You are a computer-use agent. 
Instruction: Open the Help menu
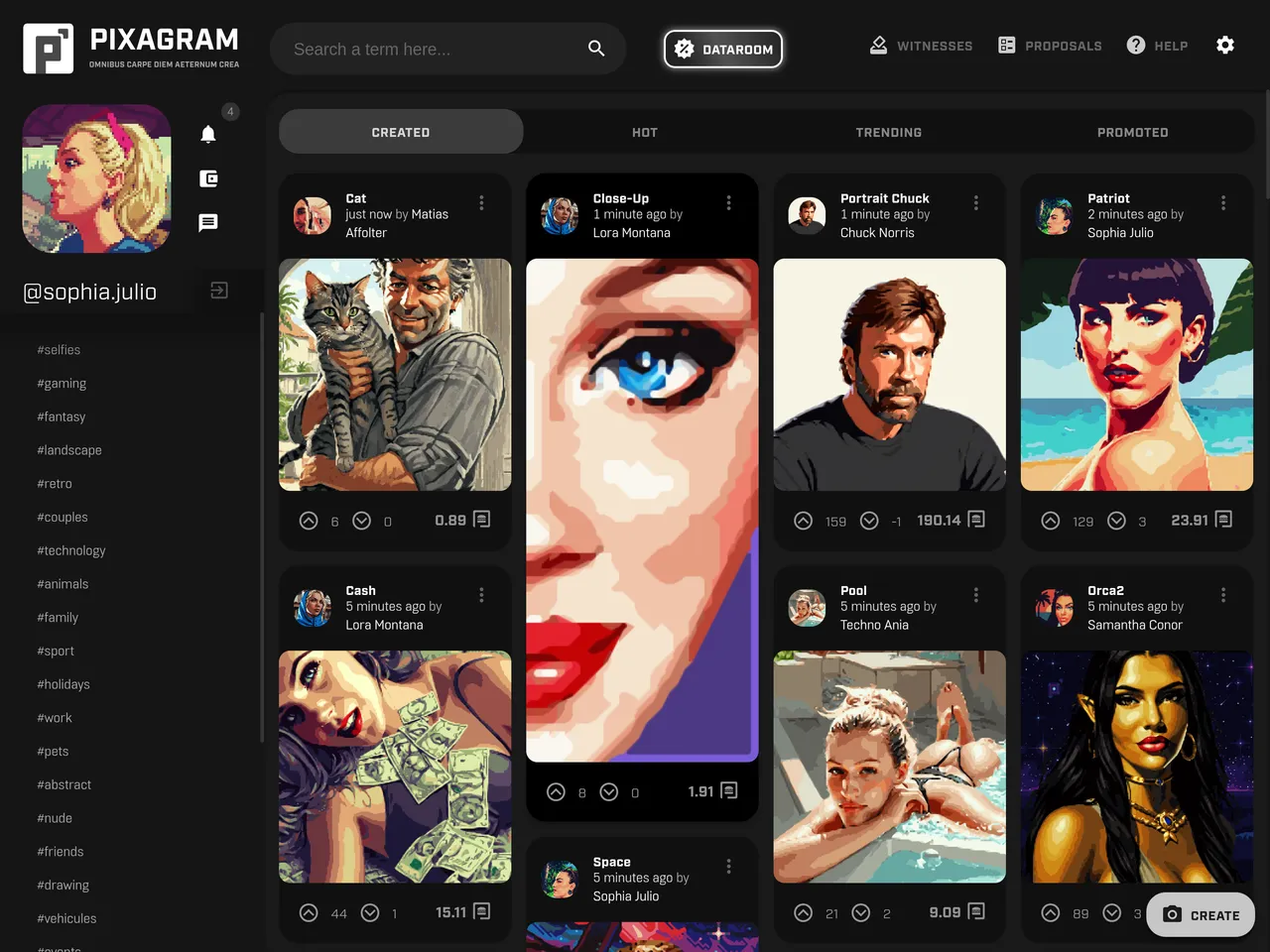(x=1157, y=46)
